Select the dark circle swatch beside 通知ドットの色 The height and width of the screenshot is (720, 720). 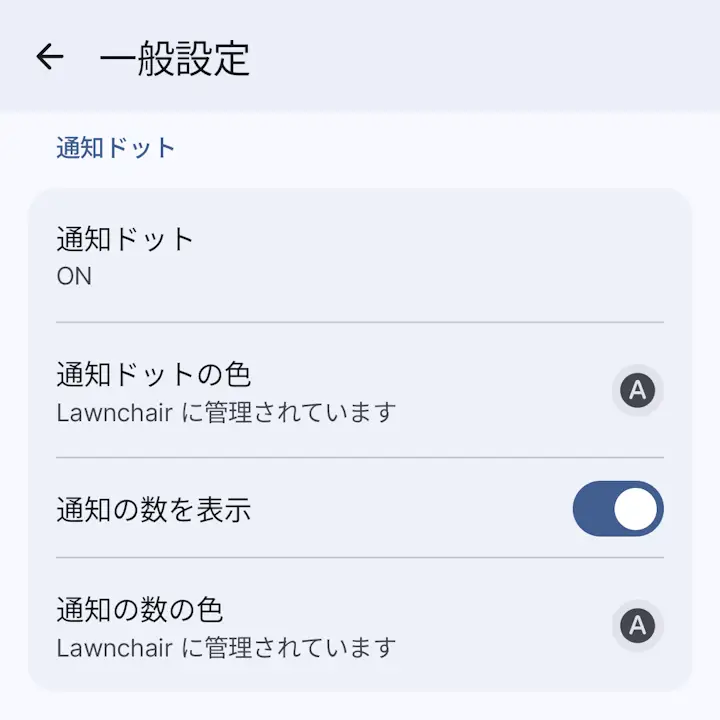pyautogui.click(x=637, y=390)
